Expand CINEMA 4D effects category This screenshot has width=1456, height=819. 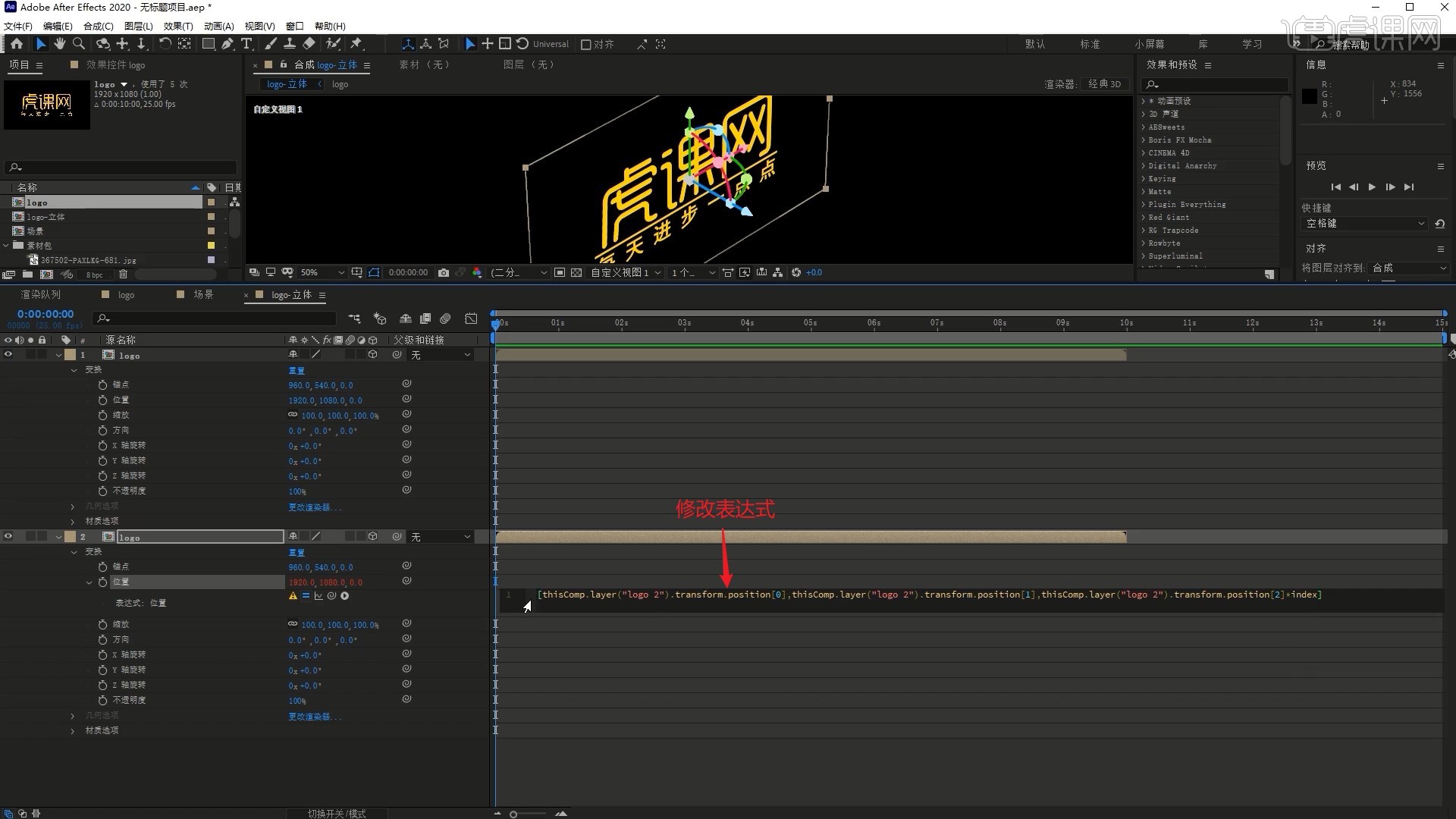coord(1144,153)
